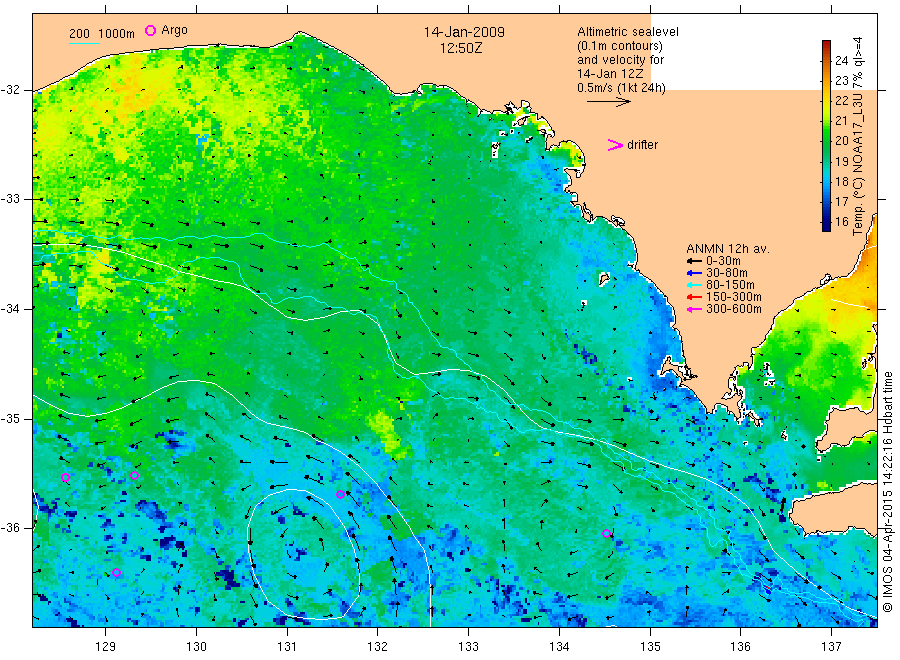Click the magenta drifter legend symbol
Image resolution: width=900 pixels, height=660 pixels.
[x=615, y=145]
